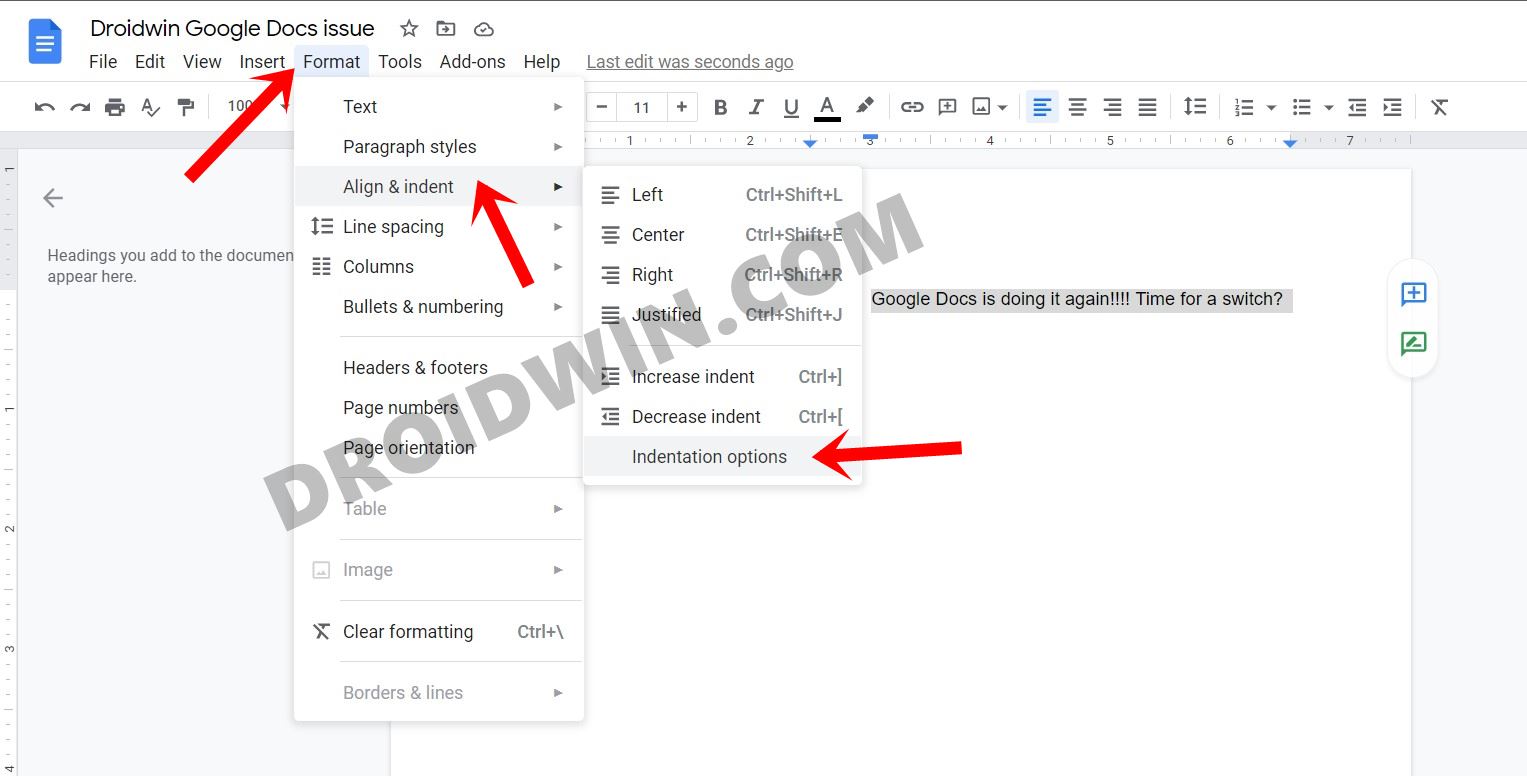This screenshot has width=1527, height=776.
Task: Click decrease indent toolbar icon
Action: (1357, 107)
